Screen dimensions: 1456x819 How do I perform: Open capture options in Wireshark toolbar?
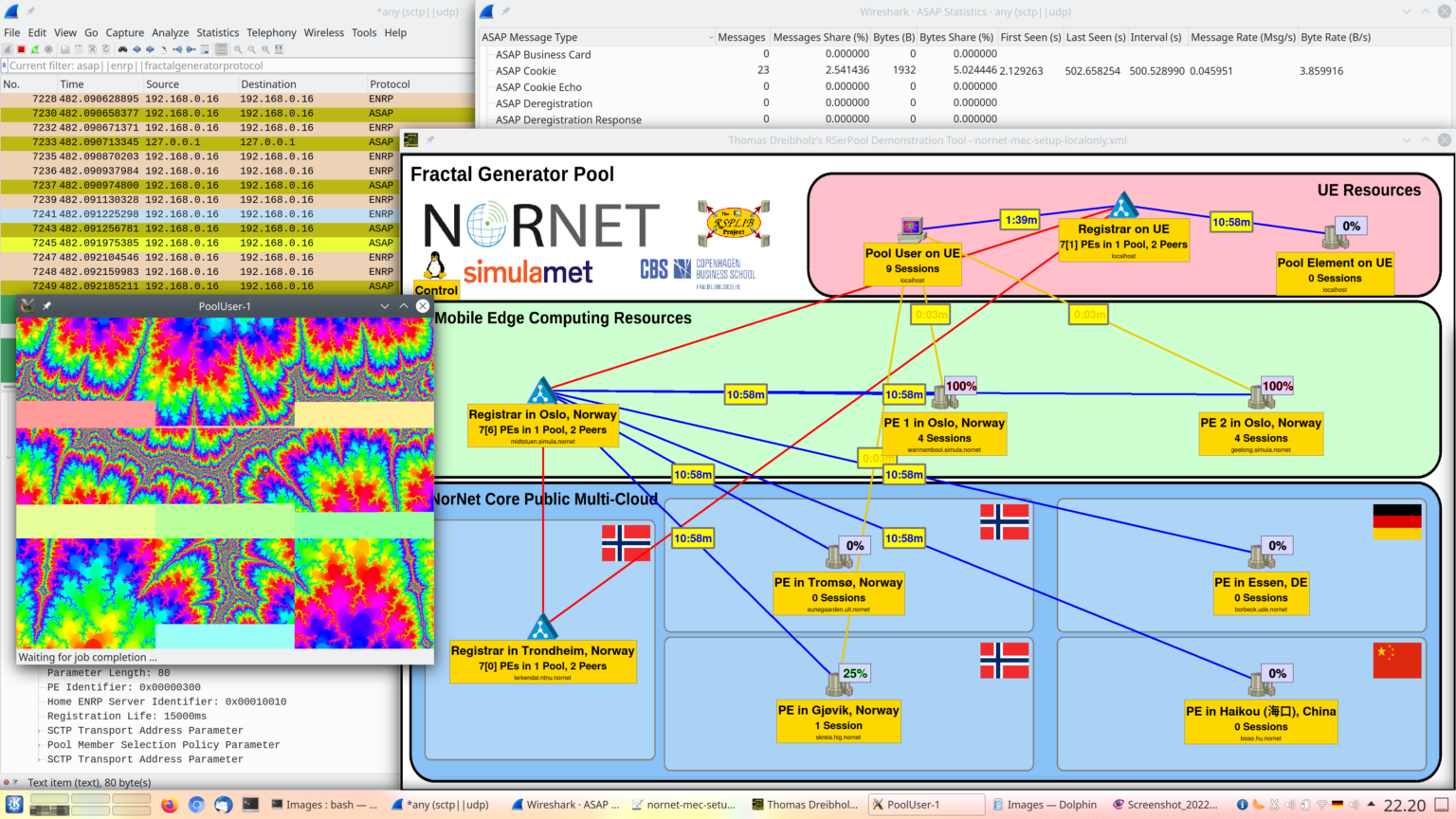(48, 49)
